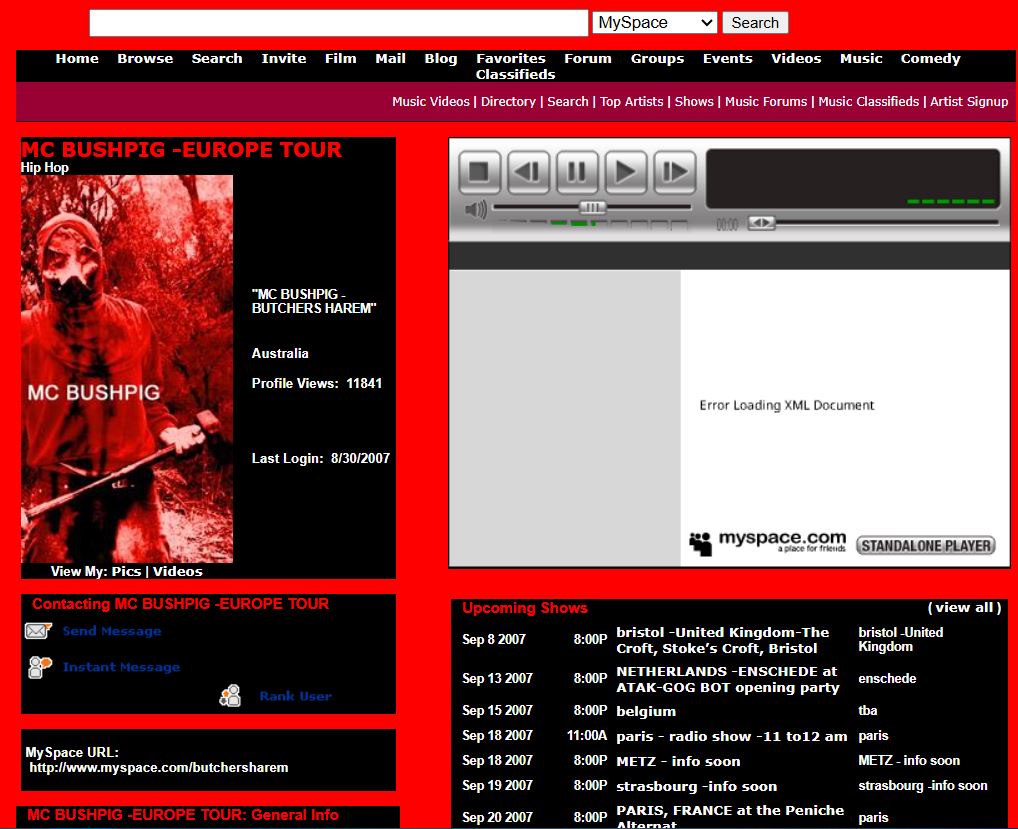Click the Rank User icon
1018x829 pixels.
point(231,696)
